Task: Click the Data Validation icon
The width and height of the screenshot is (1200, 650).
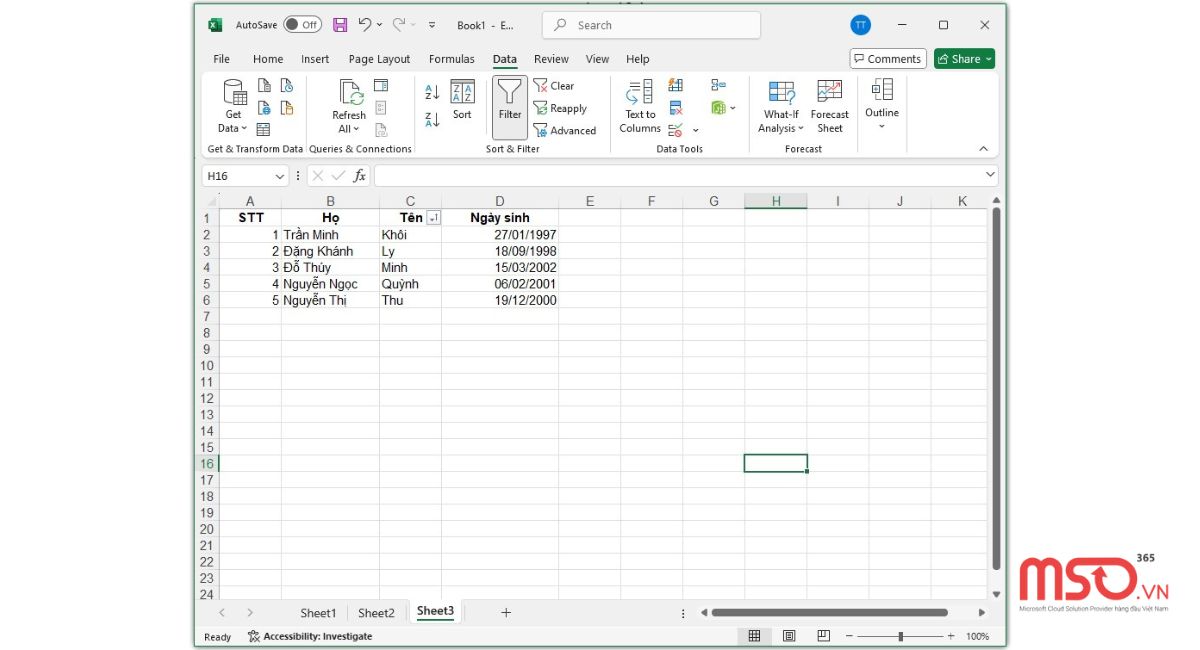Action: (675, 130)
